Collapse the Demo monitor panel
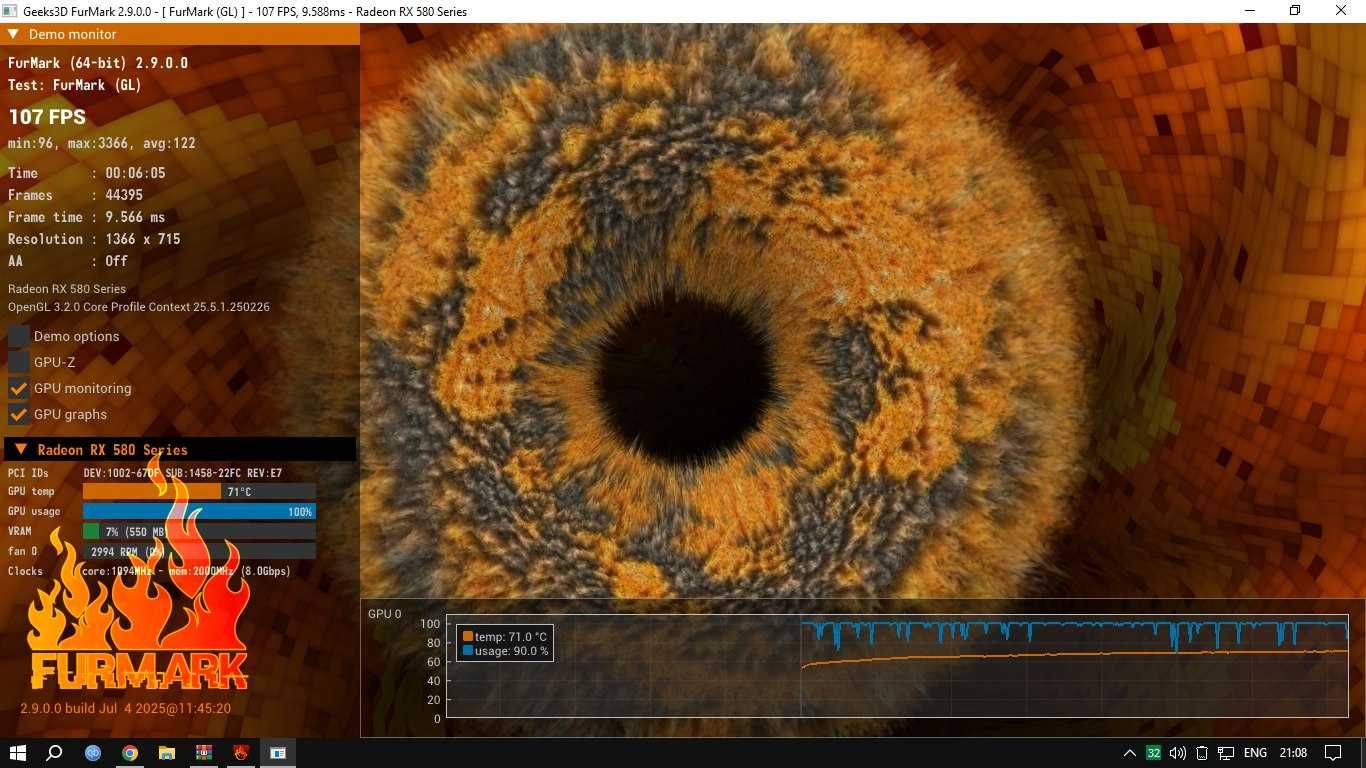The width and height of the screenshot is (1366, 768). point(13,34)
